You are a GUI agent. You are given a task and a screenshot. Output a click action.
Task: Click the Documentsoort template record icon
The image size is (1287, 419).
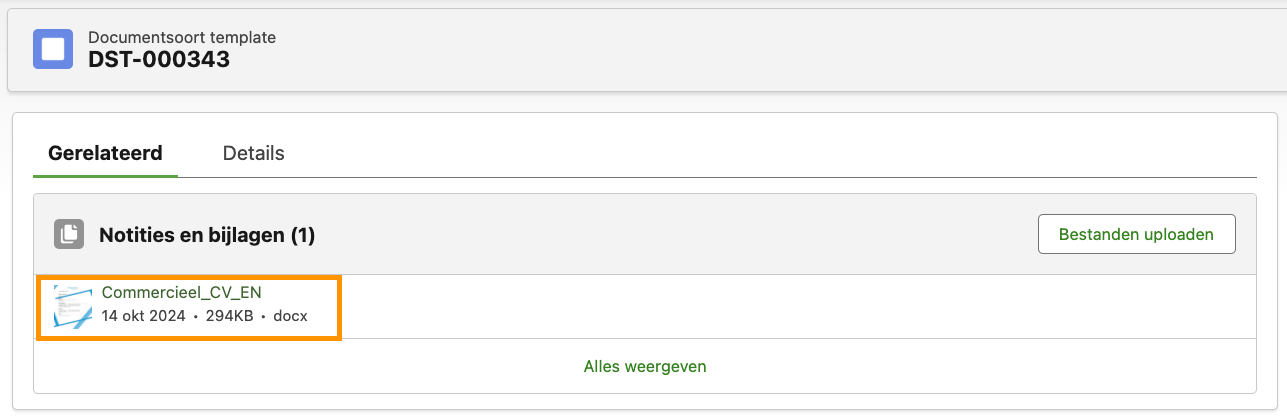pyautogui.click(x=53, y=48)
